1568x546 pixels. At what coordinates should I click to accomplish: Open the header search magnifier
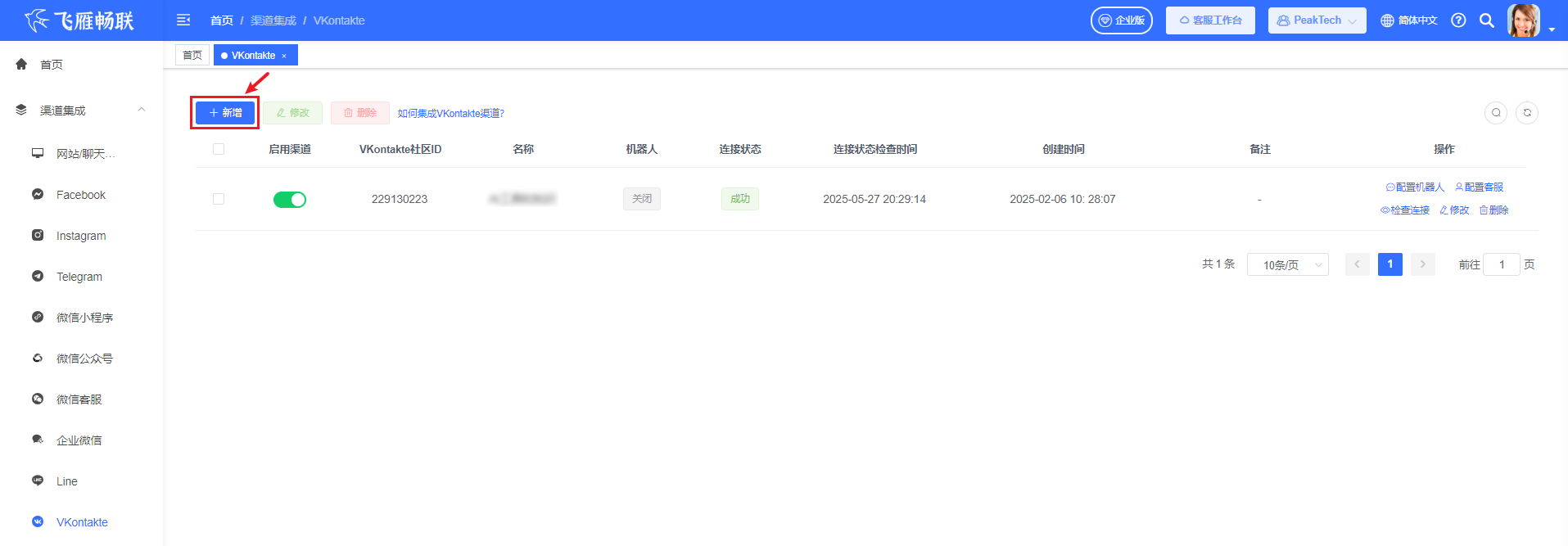[1487, 20]
